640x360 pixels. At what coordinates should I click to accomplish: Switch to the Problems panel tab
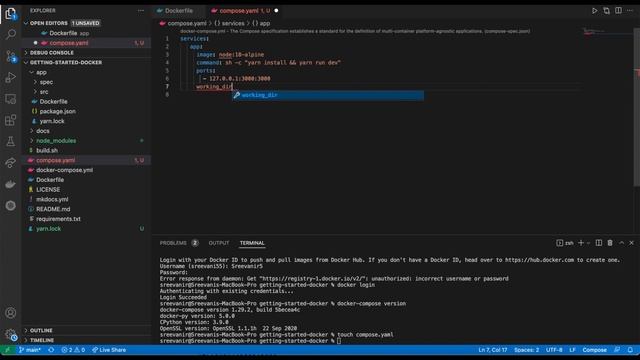pos(179,243)
